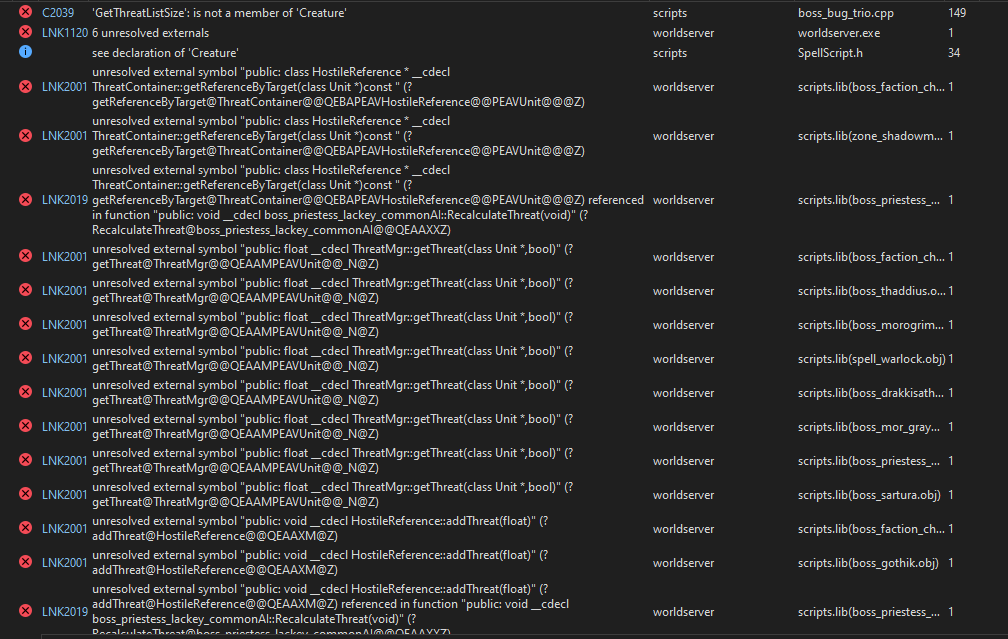Open the C2039 error code link
This screenshot has width=1008, height=639.
[x=58, y=13]
